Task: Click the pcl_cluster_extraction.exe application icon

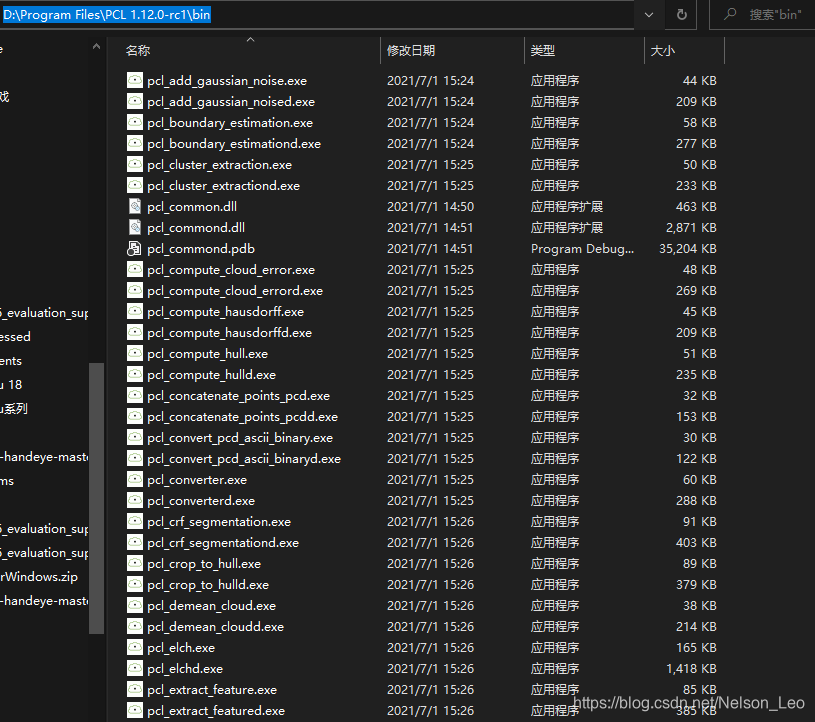Action: point(135,165)
